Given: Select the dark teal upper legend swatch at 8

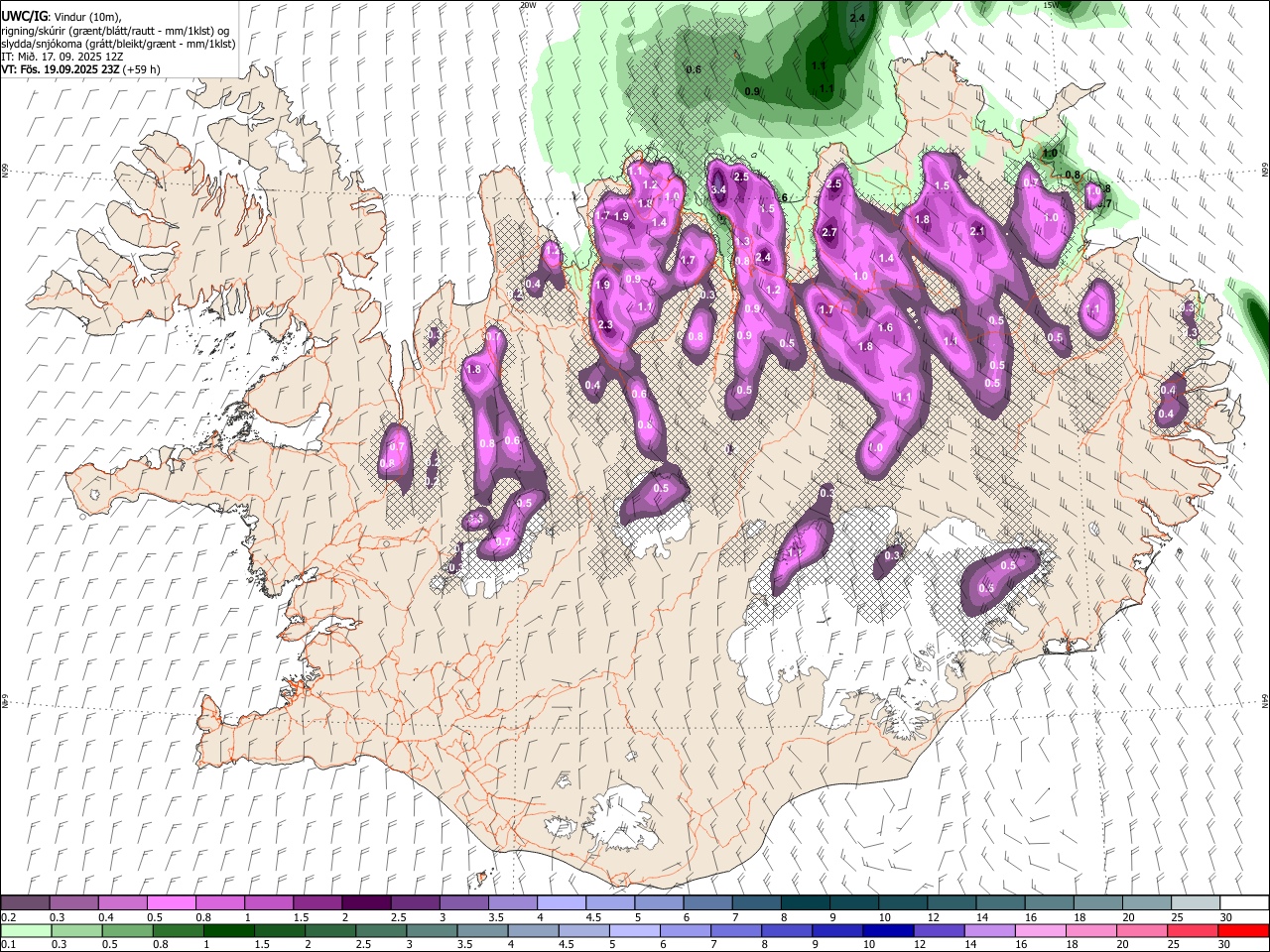Looking at the screenshot, I should point(806,903).
